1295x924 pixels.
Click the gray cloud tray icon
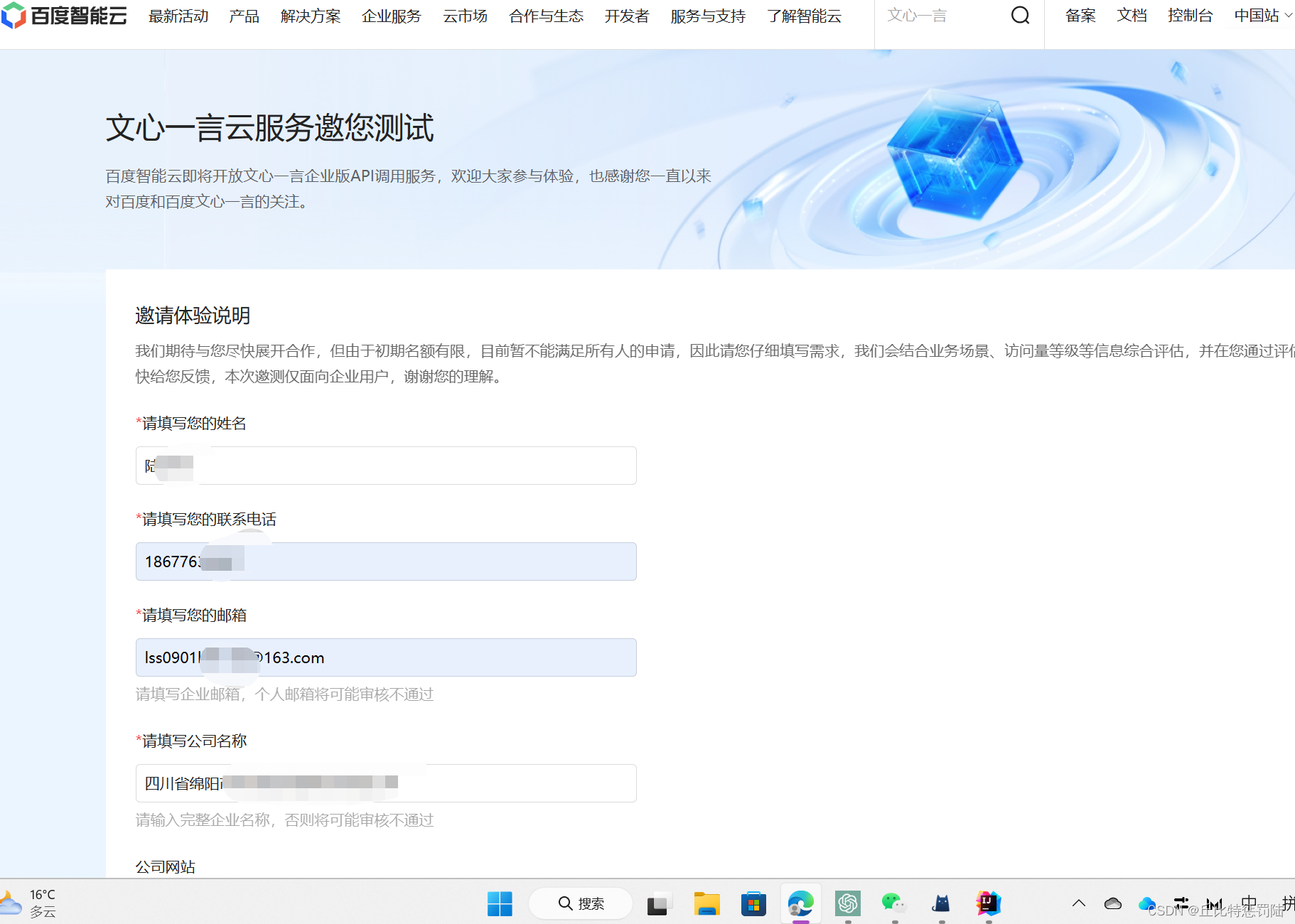pyautogui.click(x=1113, y=903)
